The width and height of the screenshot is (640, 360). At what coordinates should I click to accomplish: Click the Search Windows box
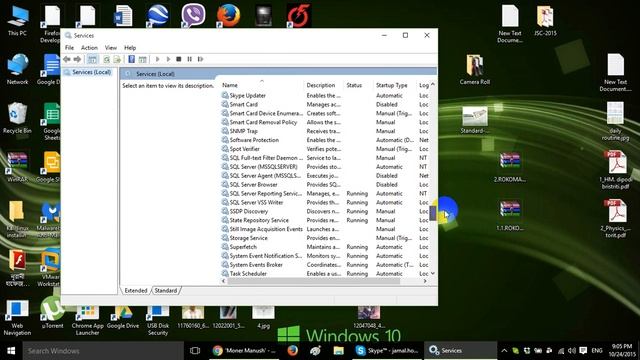tap(103, 351)
